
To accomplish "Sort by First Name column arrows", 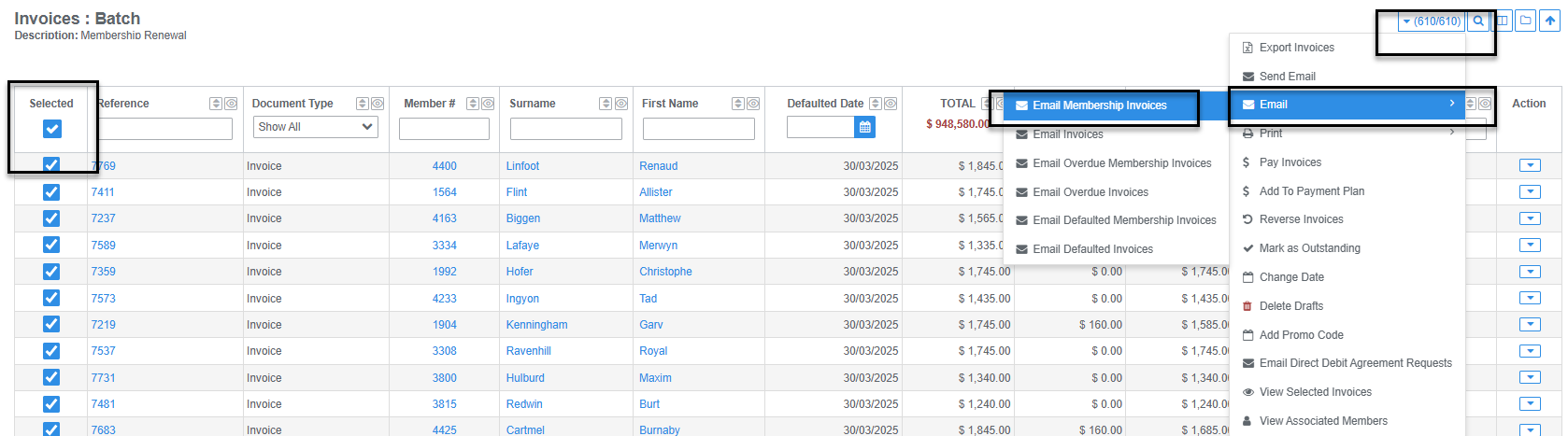I will tap(738, 104).
